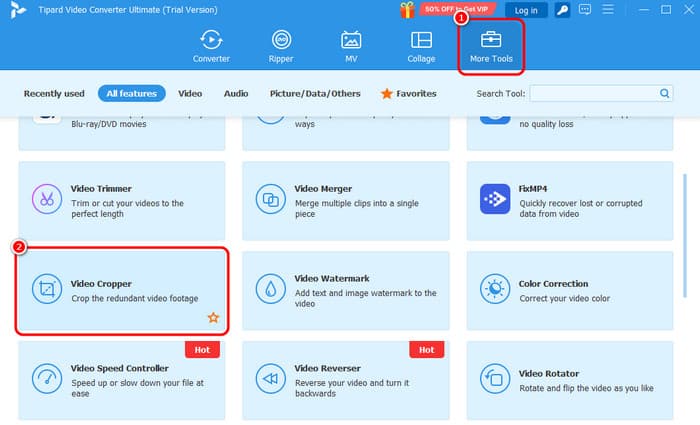Viewport: 700px width, 425px height.
Task: Click the Video Speed Controller gauge icon
Action: pos(47,379)
